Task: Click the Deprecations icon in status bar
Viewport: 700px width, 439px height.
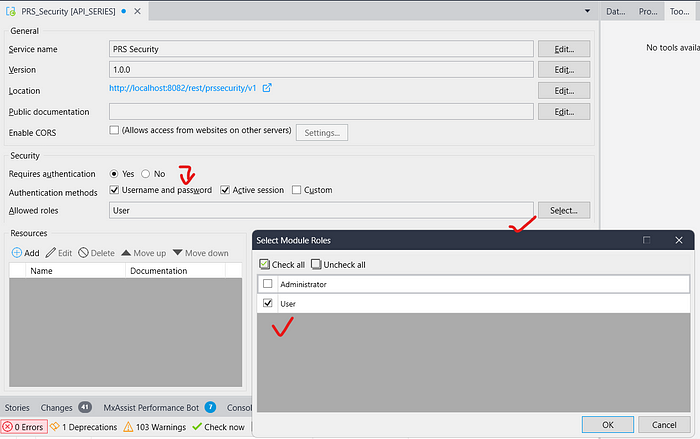Action: tap(54, 427)
